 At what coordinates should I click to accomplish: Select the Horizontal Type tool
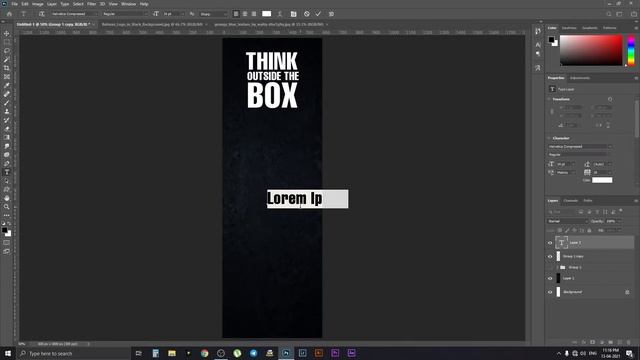(x=7, y=172)
